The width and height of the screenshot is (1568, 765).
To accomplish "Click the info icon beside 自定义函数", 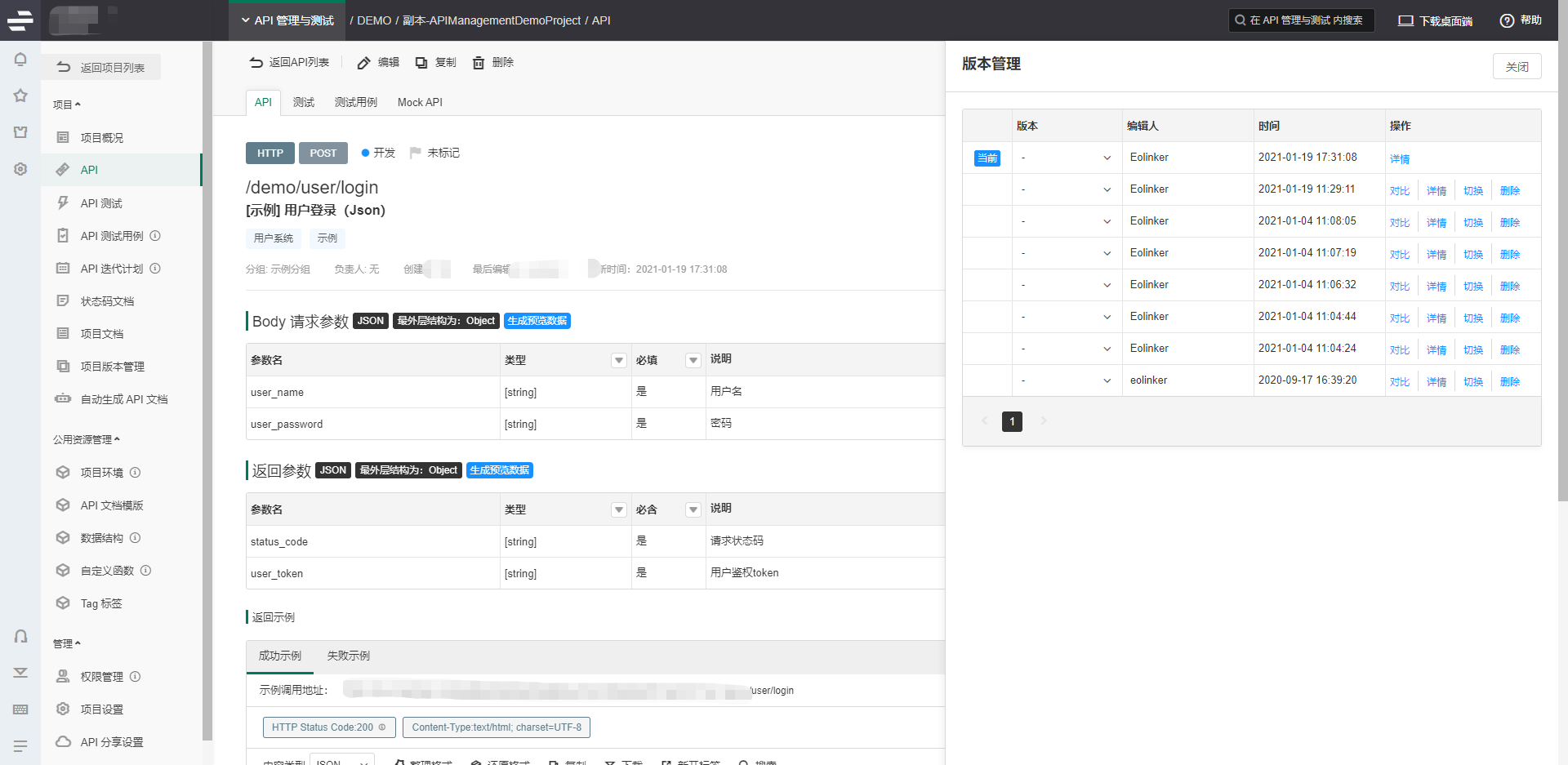I will pos(146,571).
